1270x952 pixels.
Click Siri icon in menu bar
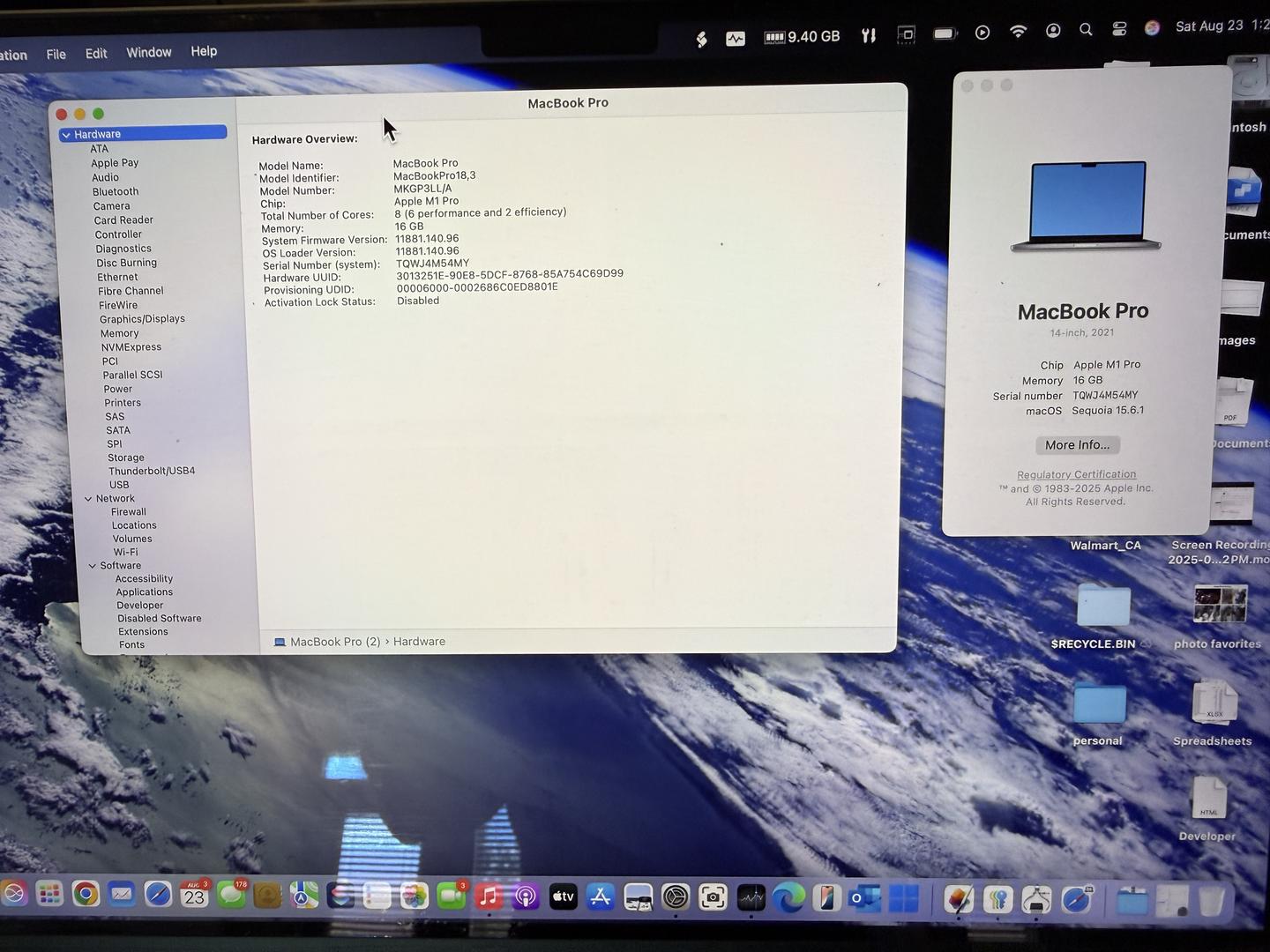click(1152, 28)
